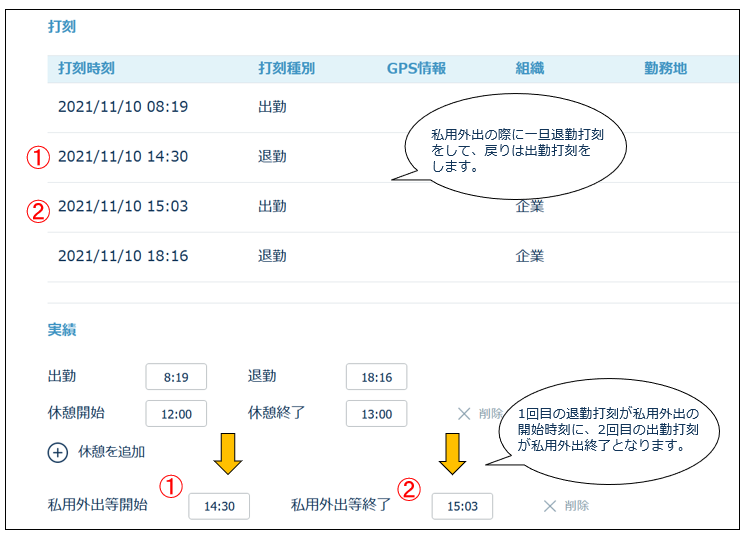Click the 休憩終了 label
Image resolution: width=752 pixels, height=543 pixels.
coord(276,413)
